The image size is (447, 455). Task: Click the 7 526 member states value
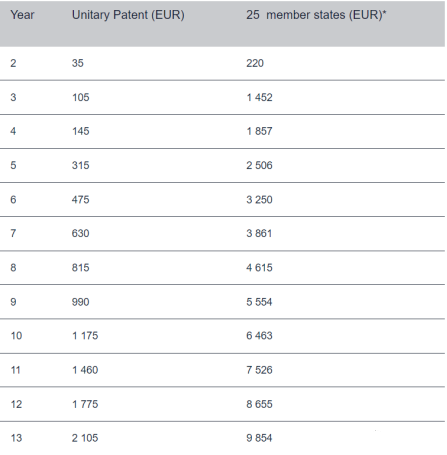259,370
